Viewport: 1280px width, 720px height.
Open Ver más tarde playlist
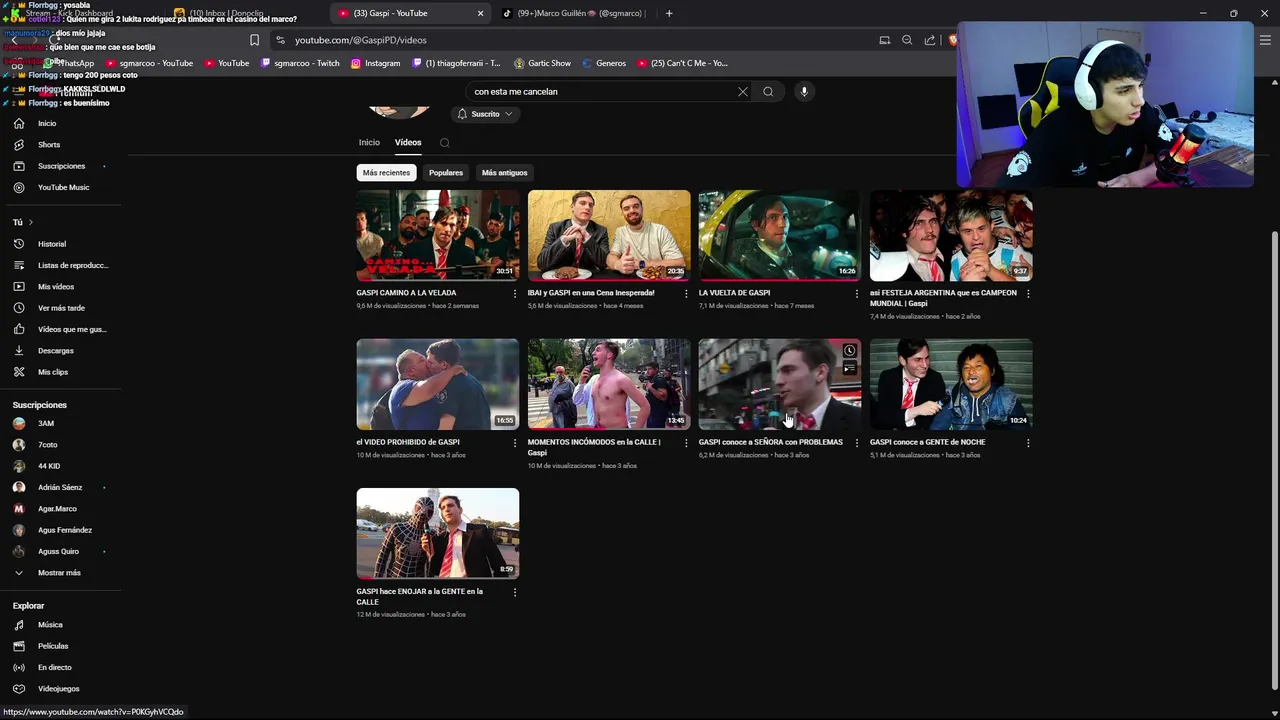61,308
